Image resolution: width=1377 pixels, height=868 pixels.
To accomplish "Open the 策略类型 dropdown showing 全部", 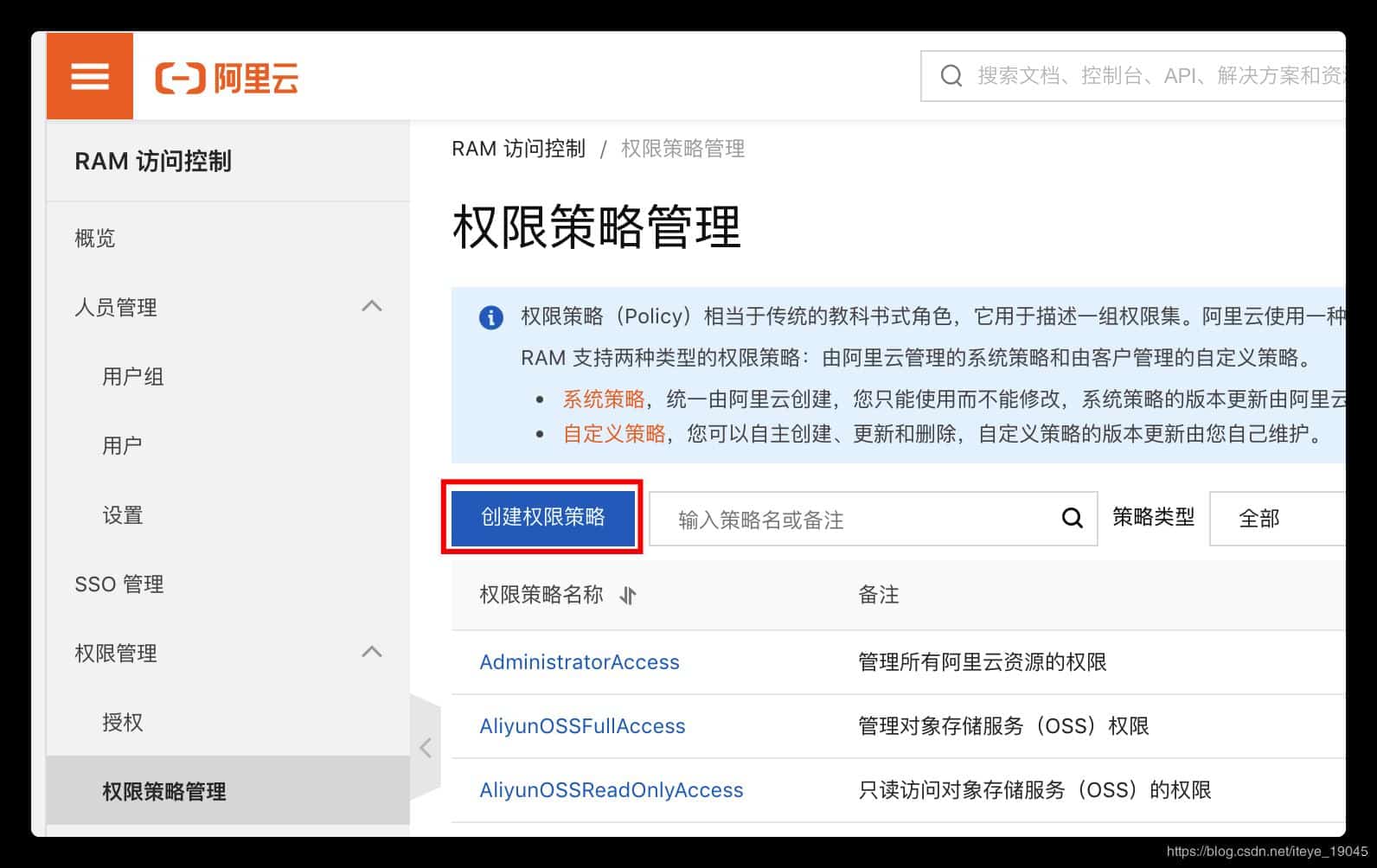I will [1277, 519].
